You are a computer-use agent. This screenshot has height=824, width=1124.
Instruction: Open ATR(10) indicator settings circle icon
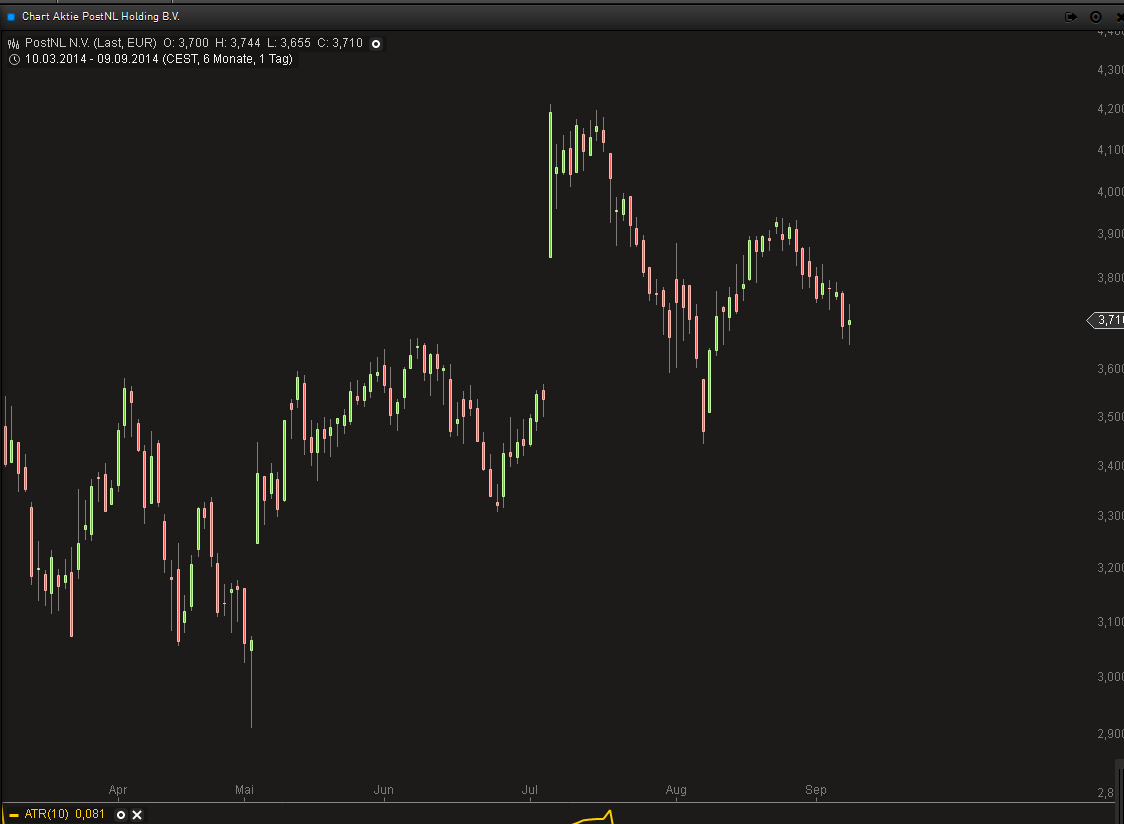(x=121, y=815)
